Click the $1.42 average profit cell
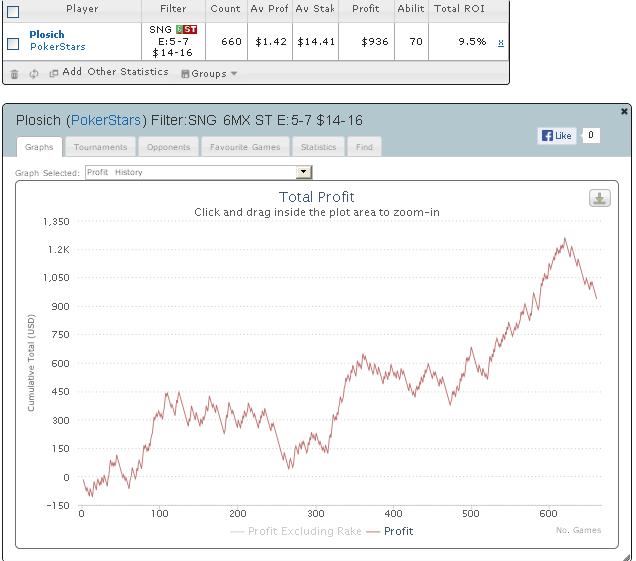The width and height of the screenshot is (636, 561). pos(271,42)
